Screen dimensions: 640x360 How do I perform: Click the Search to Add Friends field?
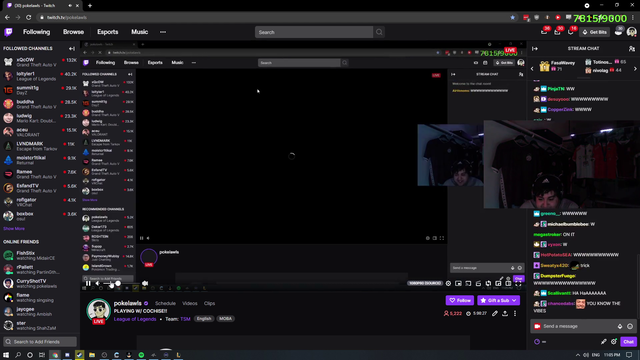click(x=40, y=342)
